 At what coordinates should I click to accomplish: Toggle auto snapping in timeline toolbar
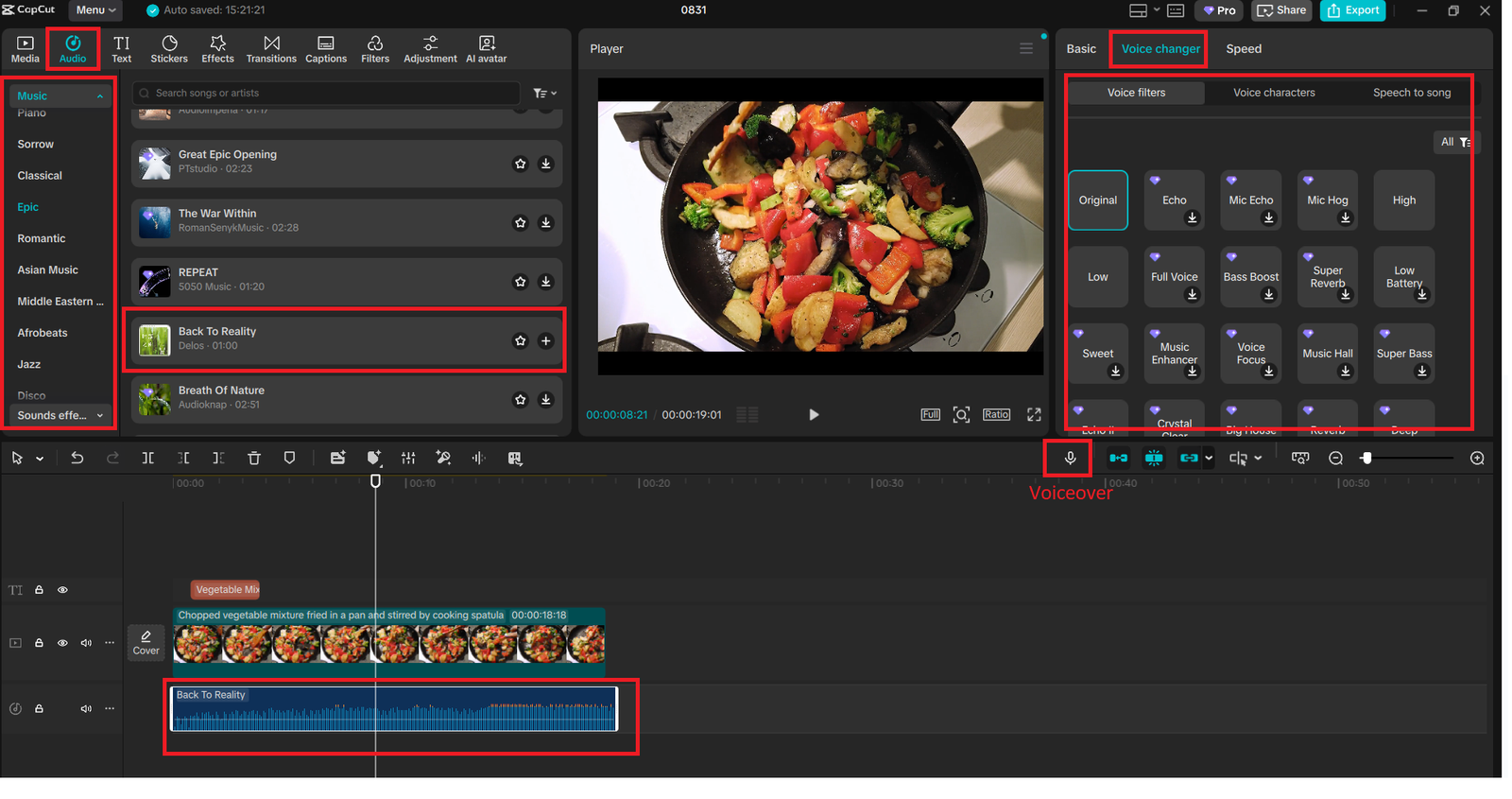[x=1154, y=458]
